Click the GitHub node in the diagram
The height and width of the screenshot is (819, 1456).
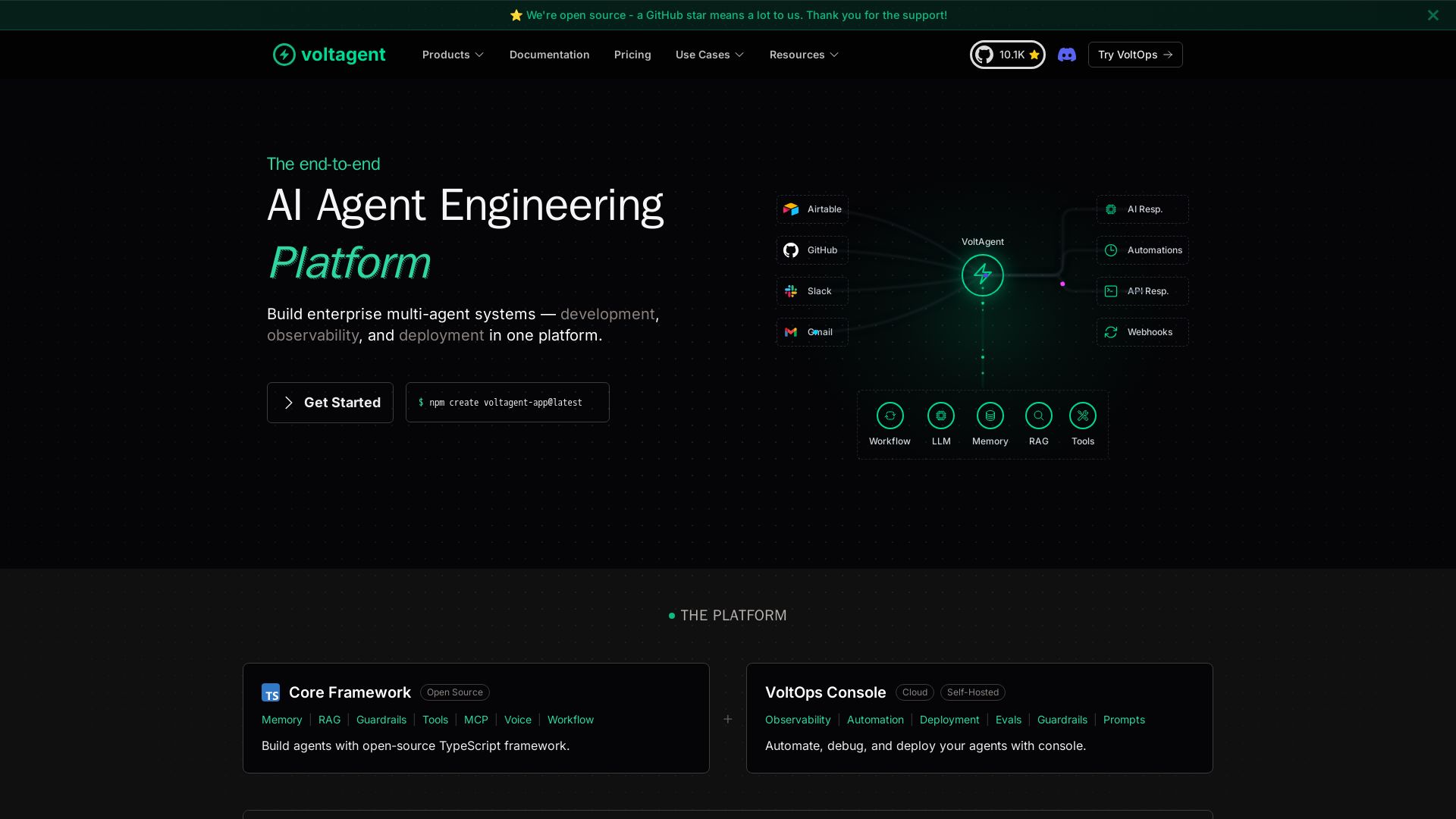812,250
